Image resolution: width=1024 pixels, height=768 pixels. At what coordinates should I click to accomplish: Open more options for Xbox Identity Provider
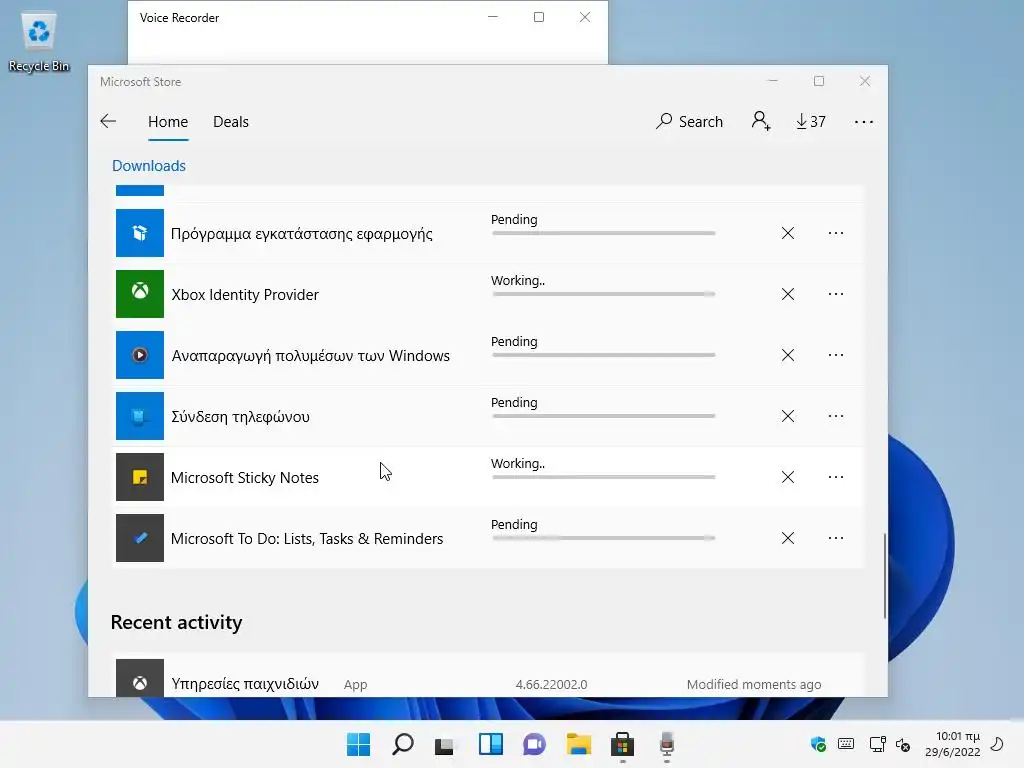tap(836, 294)
